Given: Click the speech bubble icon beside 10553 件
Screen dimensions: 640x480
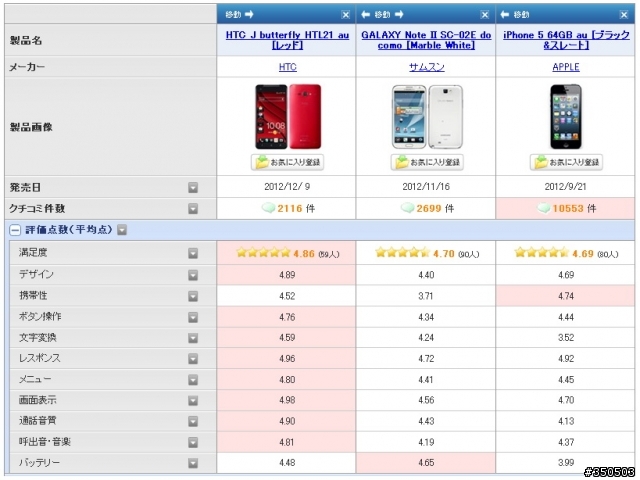Looking at the screenshot, I should tap(544, 208).
